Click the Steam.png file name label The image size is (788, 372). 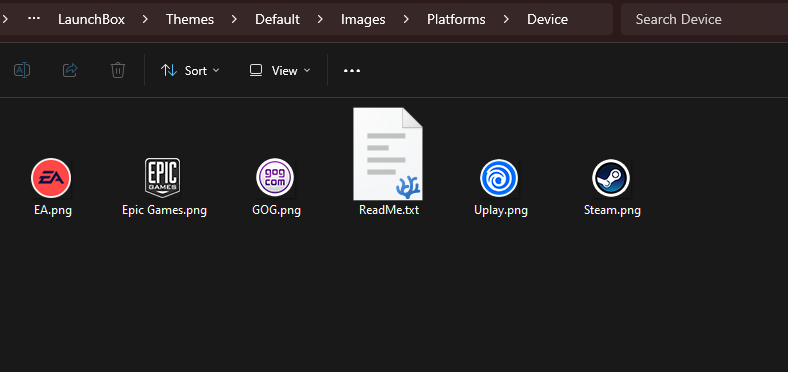[612, 210]
